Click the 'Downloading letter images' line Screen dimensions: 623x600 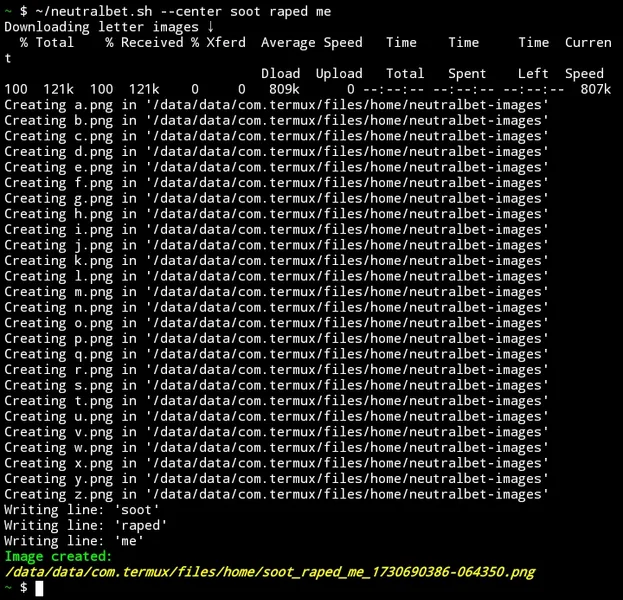click(x=101, y=27)
